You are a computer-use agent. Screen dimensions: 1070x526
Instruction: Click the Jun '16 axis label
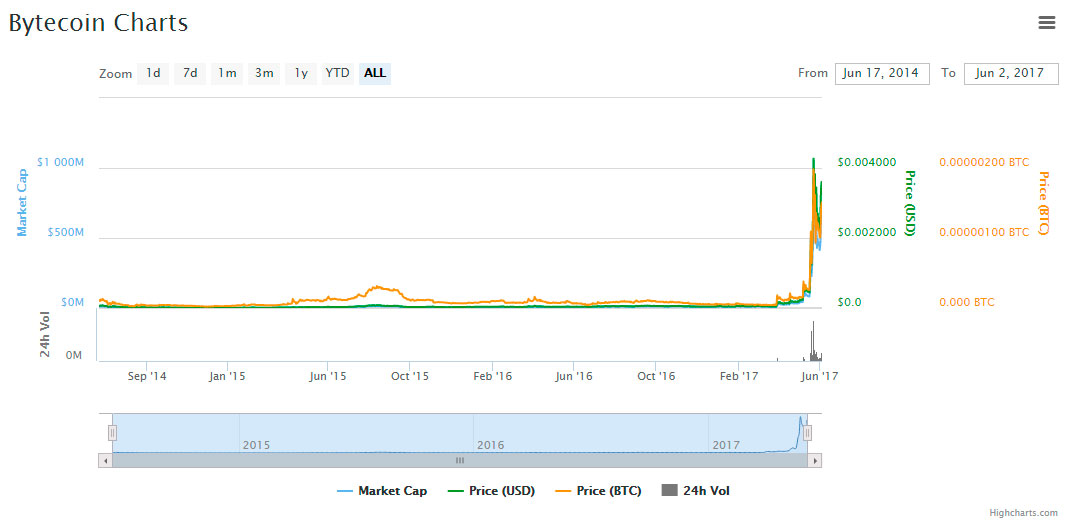click(x=574, y=376)
